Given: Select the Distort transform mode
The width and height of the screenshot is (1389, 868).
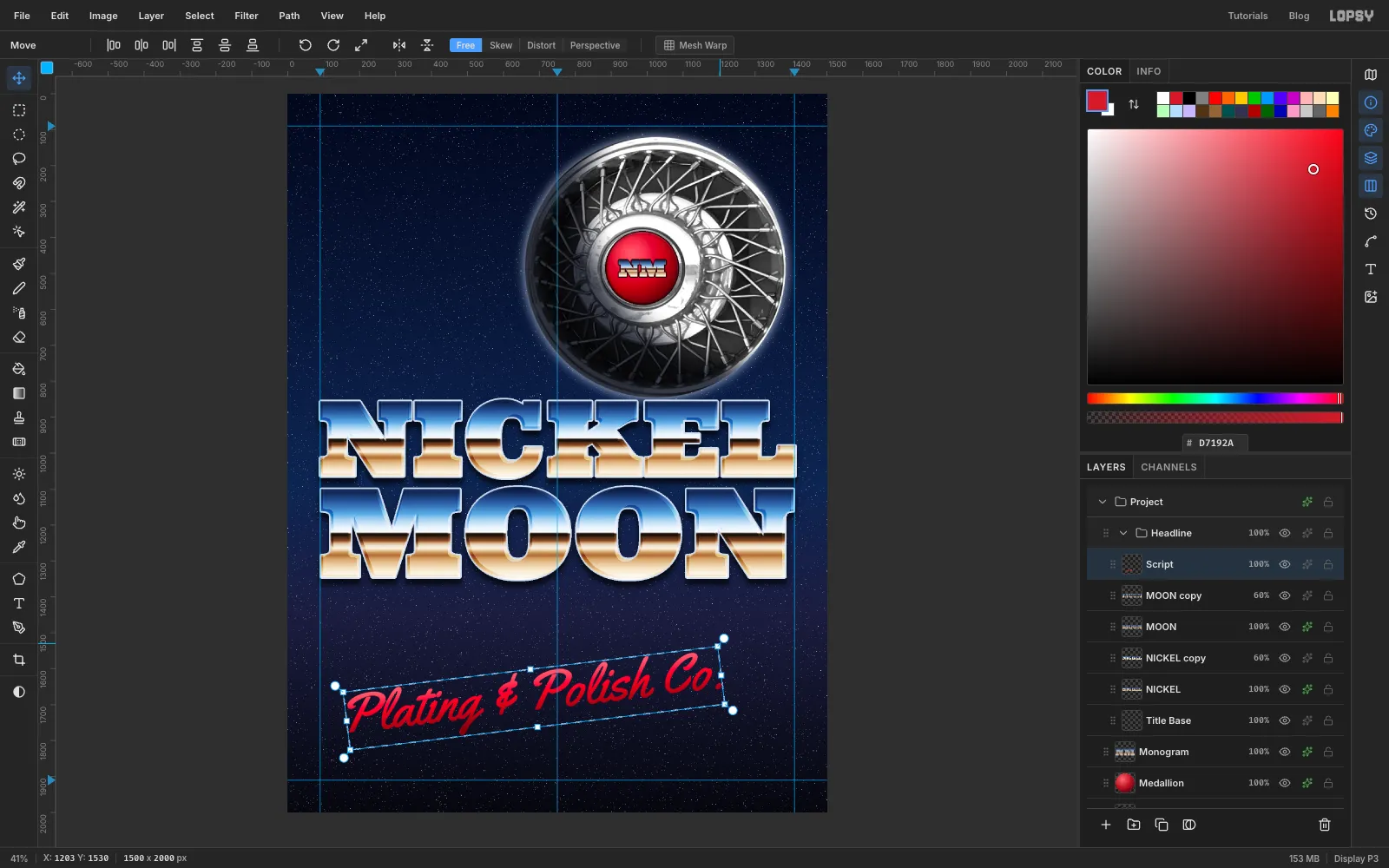Looking at the screenshot, I should 541,45.
